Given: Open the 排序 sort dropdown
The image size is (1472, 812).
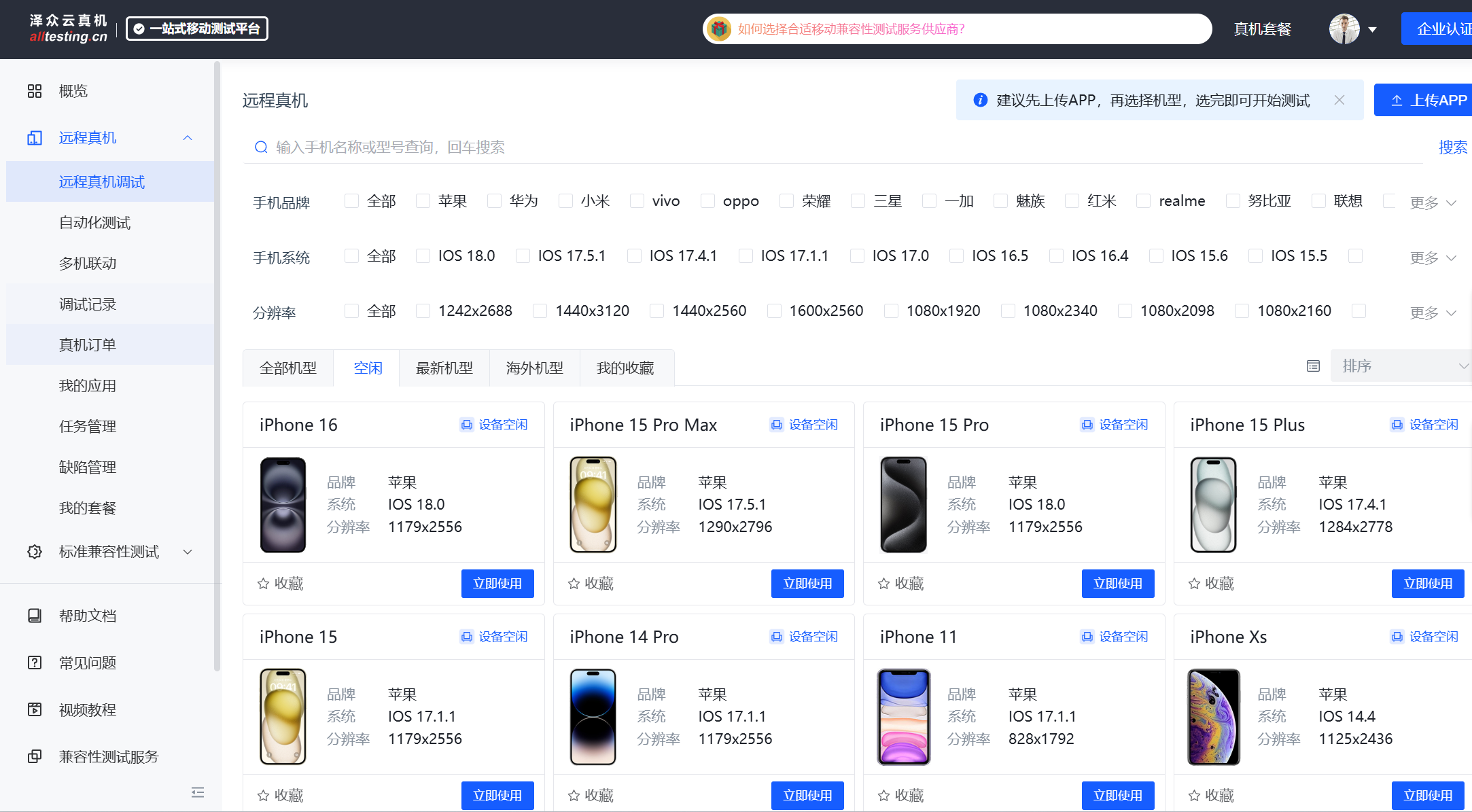Looking at the screenshot, I should pos(1401,366).
